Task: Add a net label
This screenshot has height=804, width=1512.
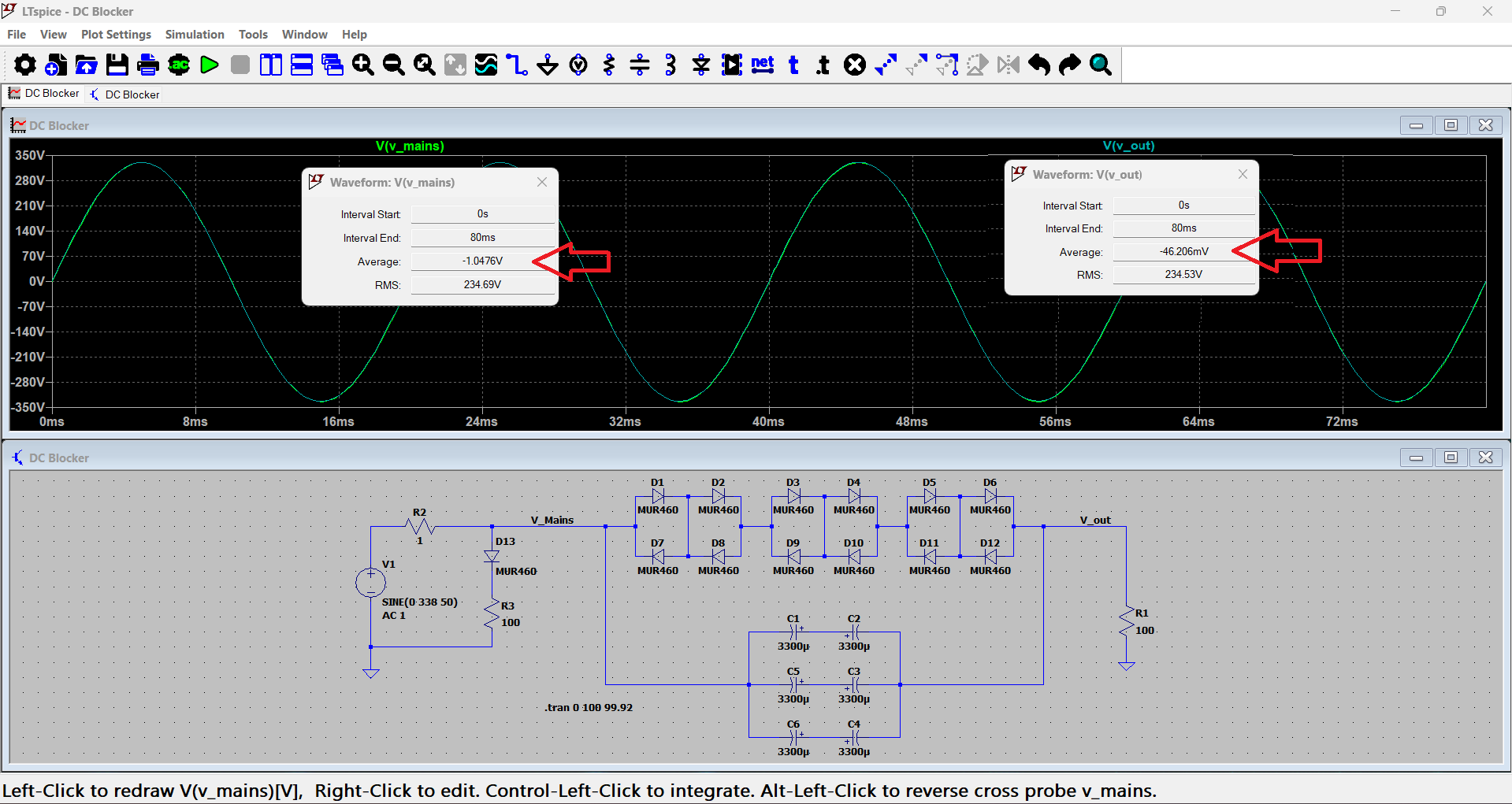Action: 763,65
